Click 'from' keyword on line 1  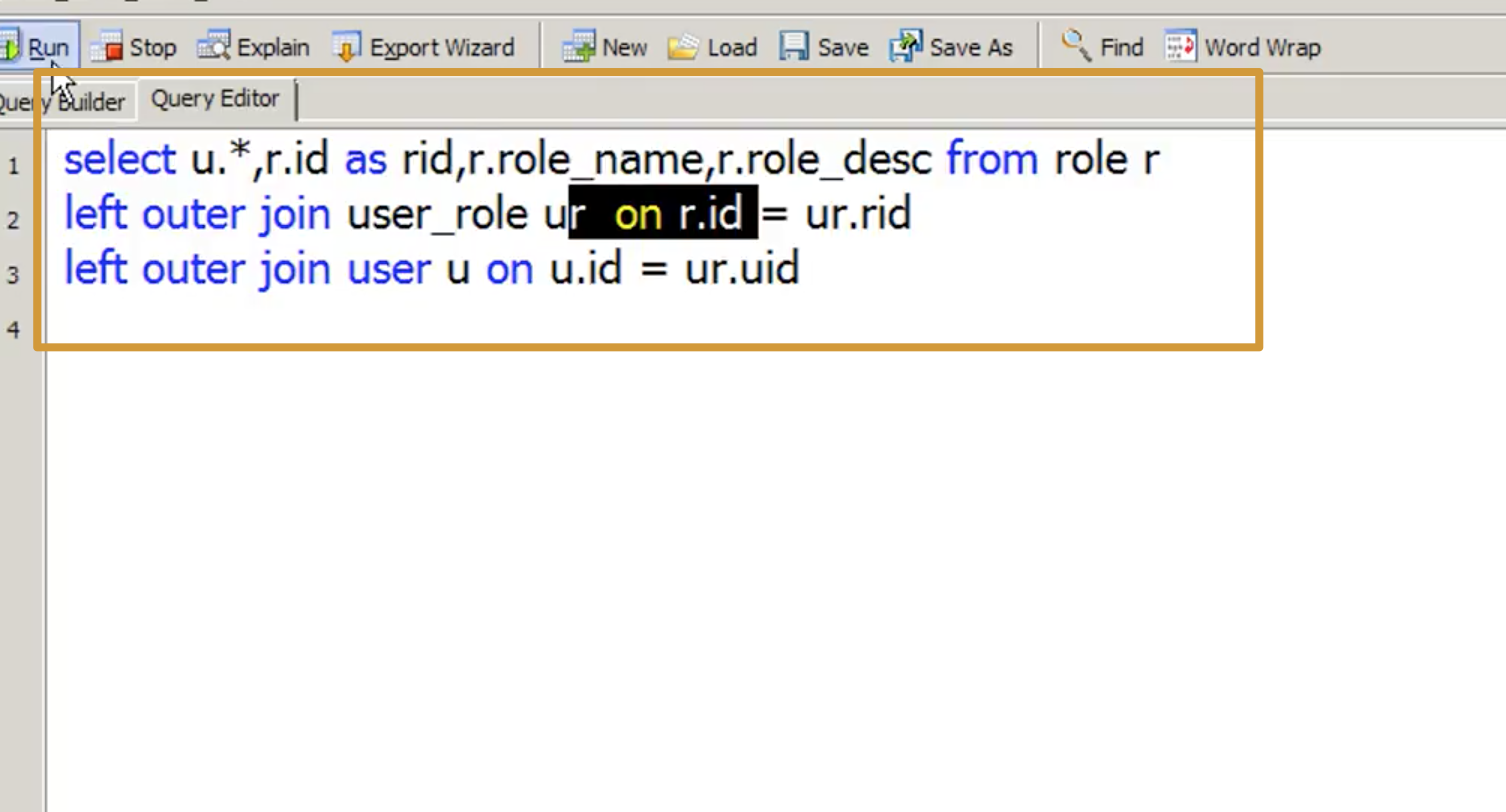(992, 160)
